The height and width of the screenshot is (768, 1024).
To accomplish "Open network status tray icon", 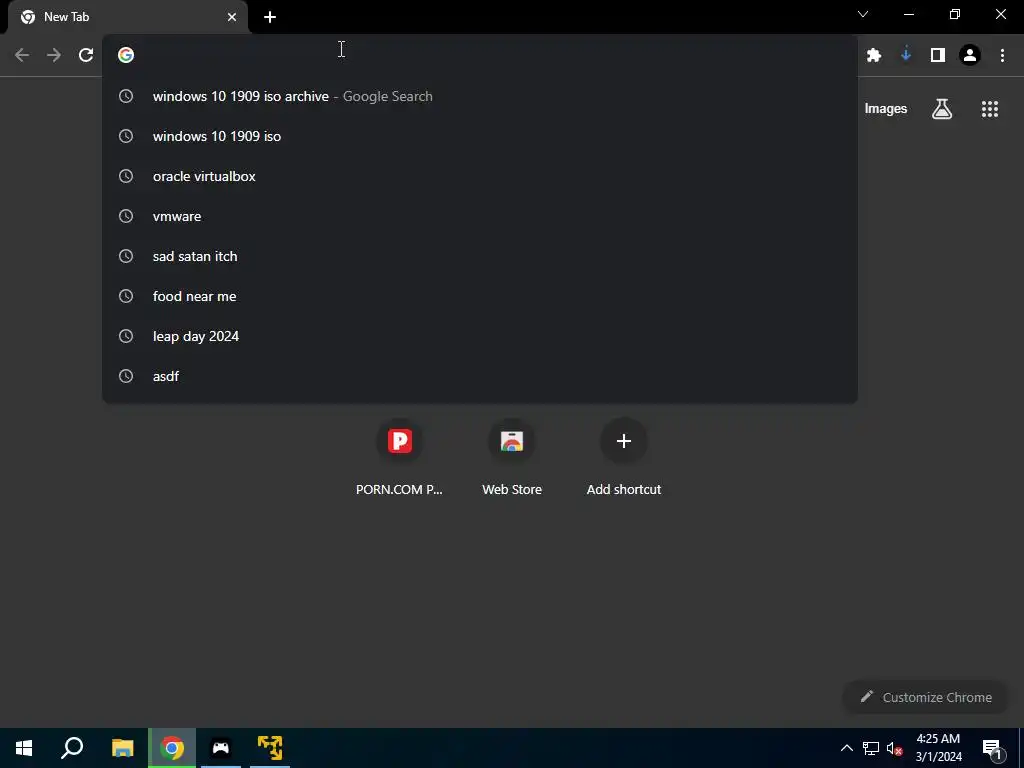I will tap(871, 748).
